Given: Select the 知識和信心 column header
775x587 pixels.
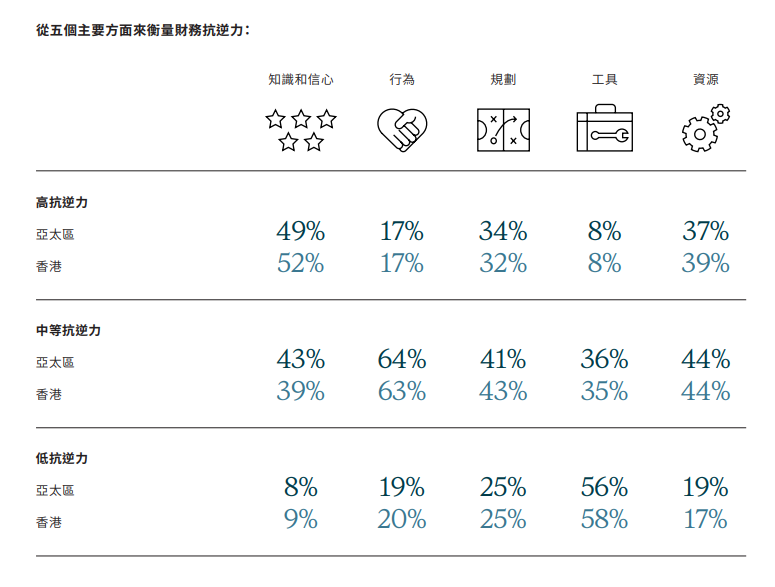Looking at the screenshot, I should [x=301, y=79].
